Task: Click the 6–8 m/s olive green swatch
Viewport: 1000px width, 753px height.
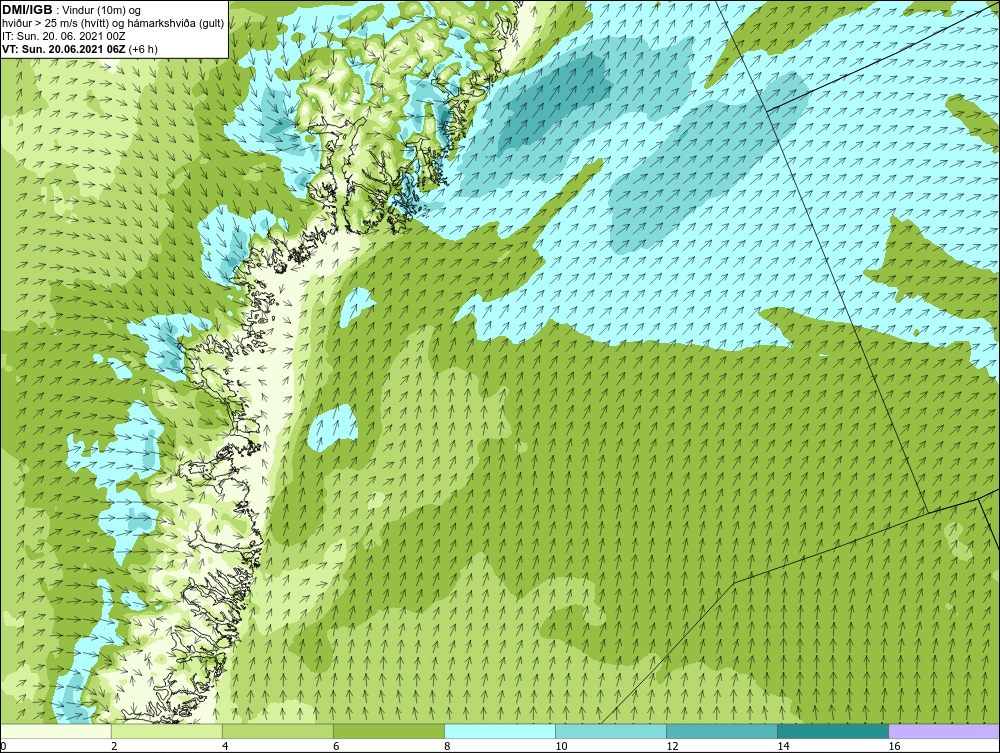Action: [388, 731]
